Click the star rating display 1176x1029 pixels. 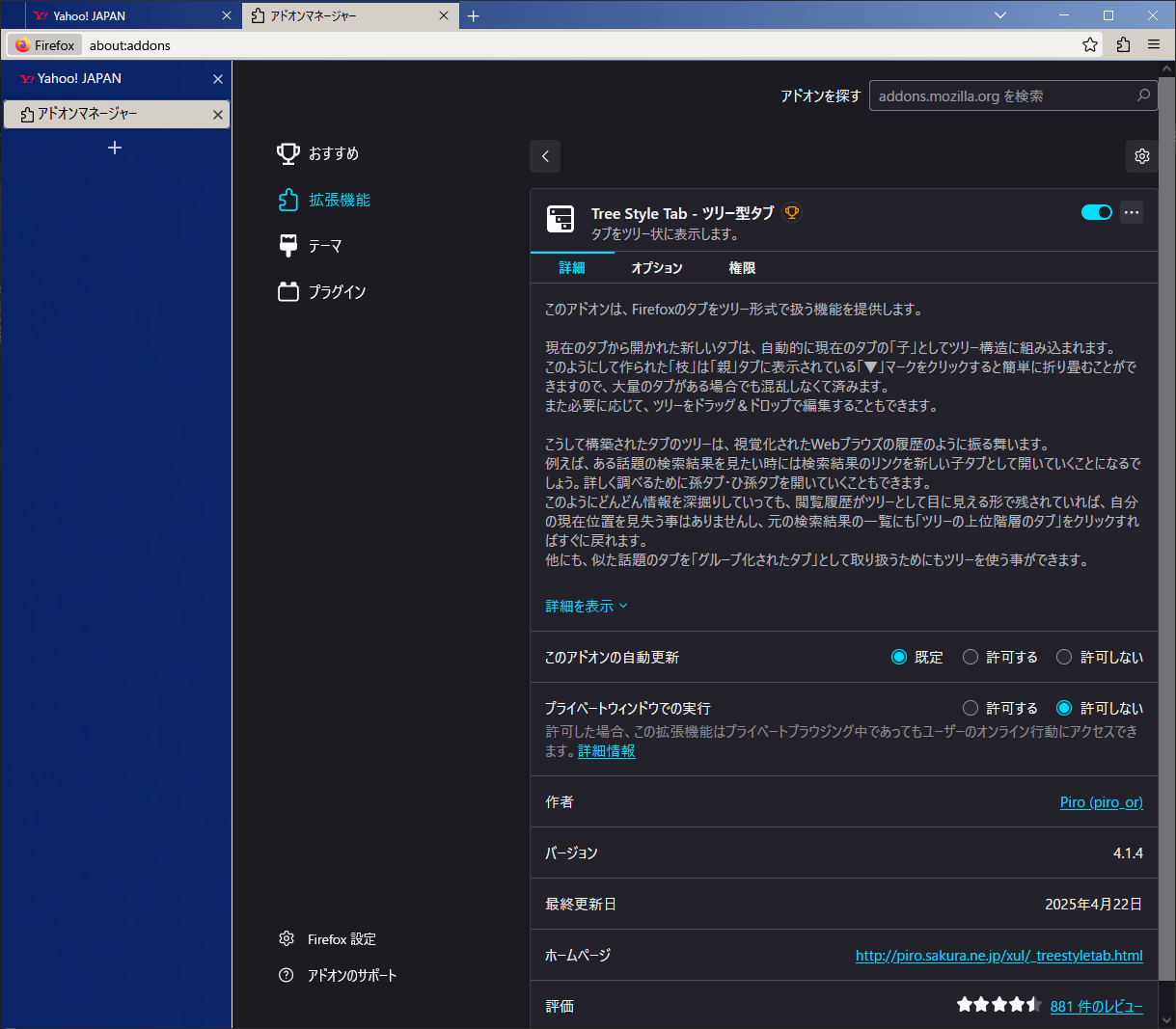(998, 1005)
